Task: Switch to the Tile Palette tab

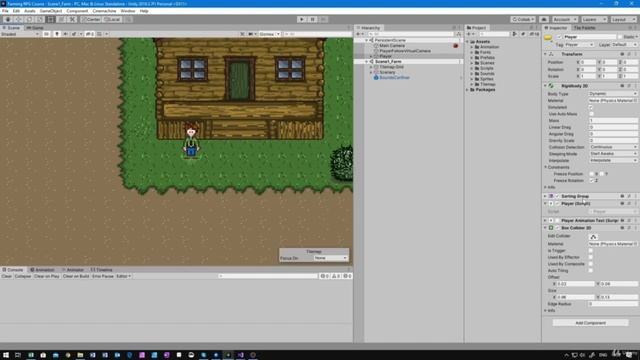Action: (584, 28)
